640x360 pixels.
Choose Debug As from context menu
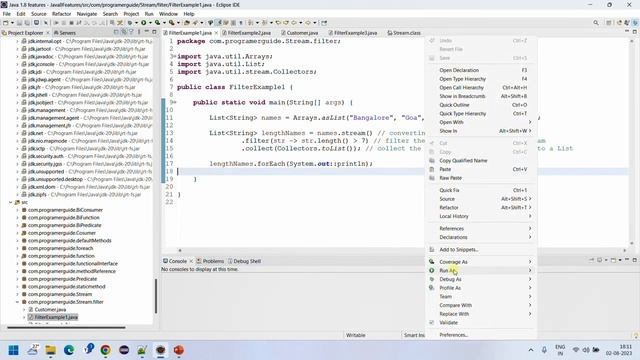pyautogui.click(x=481, y=279)
